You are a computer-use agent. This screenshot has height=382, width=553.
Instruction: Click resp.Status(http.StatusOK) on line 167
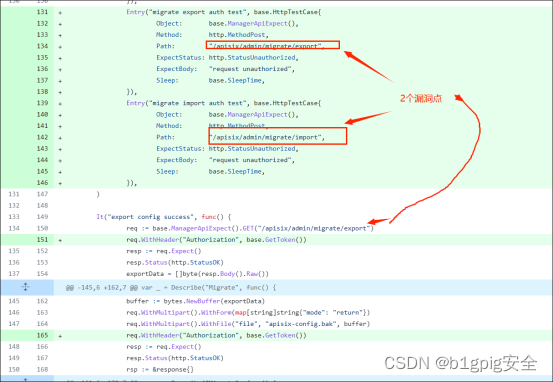point(175,358)
